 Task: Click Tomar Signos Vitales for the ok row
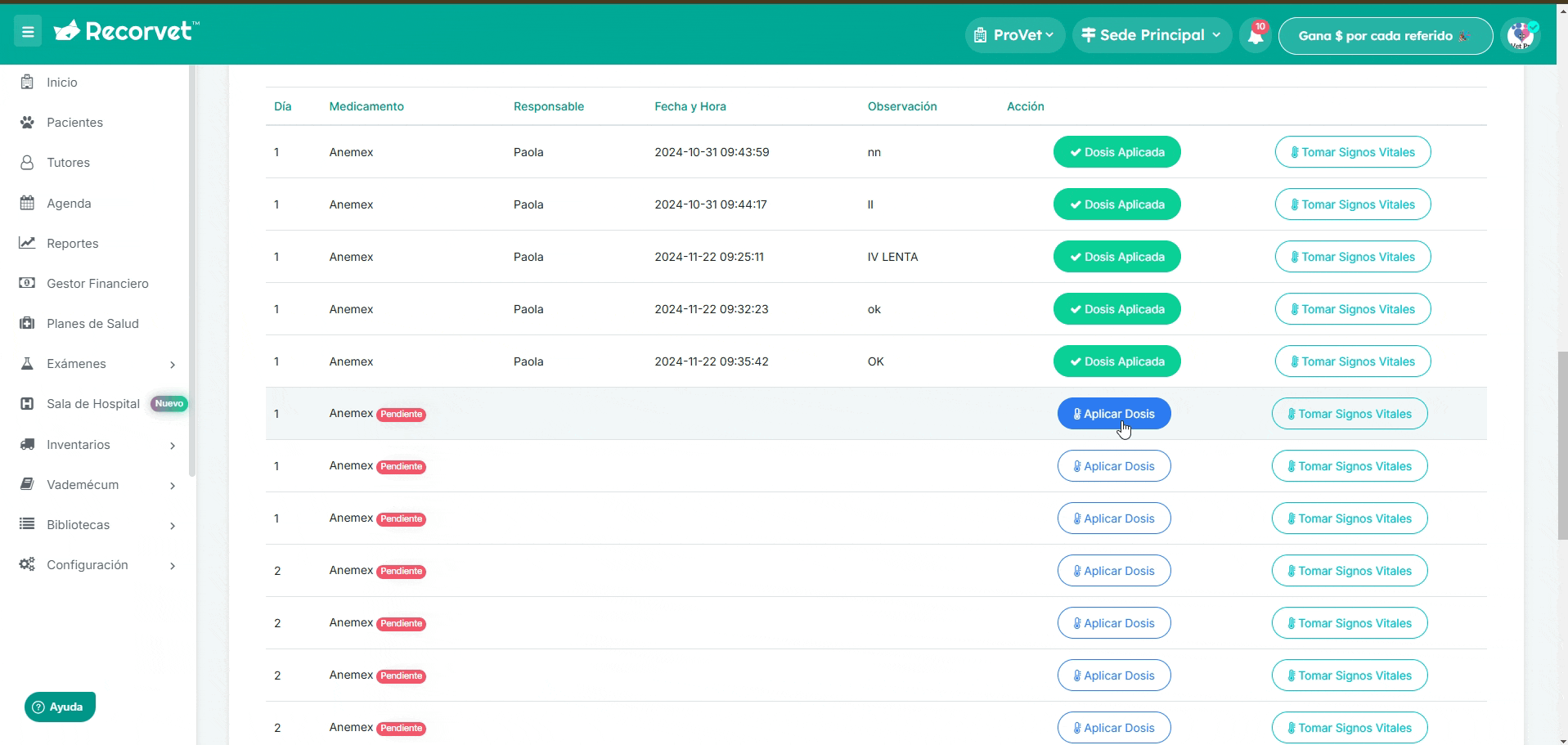1353,309
